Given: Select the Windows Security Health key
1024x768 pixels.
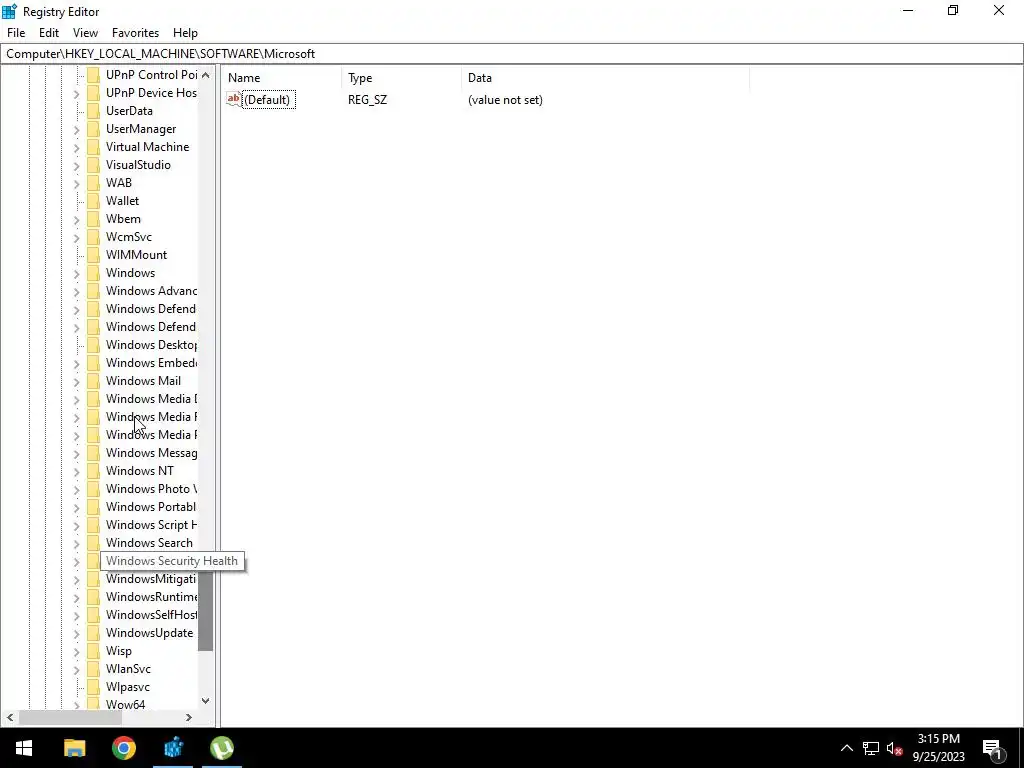Looking at the screenshot, I should point(172,561).
